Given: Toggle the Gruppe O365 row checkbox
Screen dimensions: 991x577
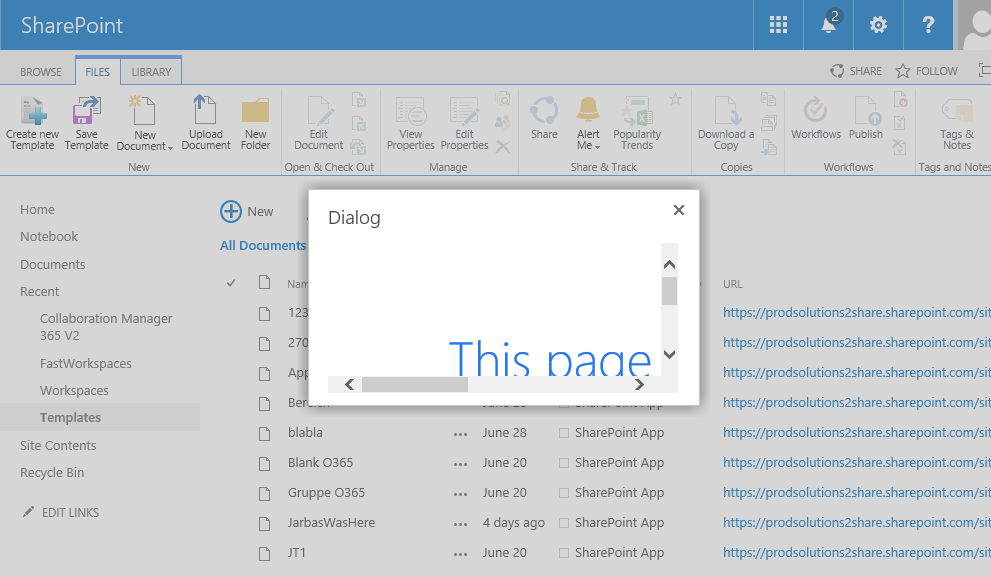Looking at the screenshot, I should [x=564, y=493].
